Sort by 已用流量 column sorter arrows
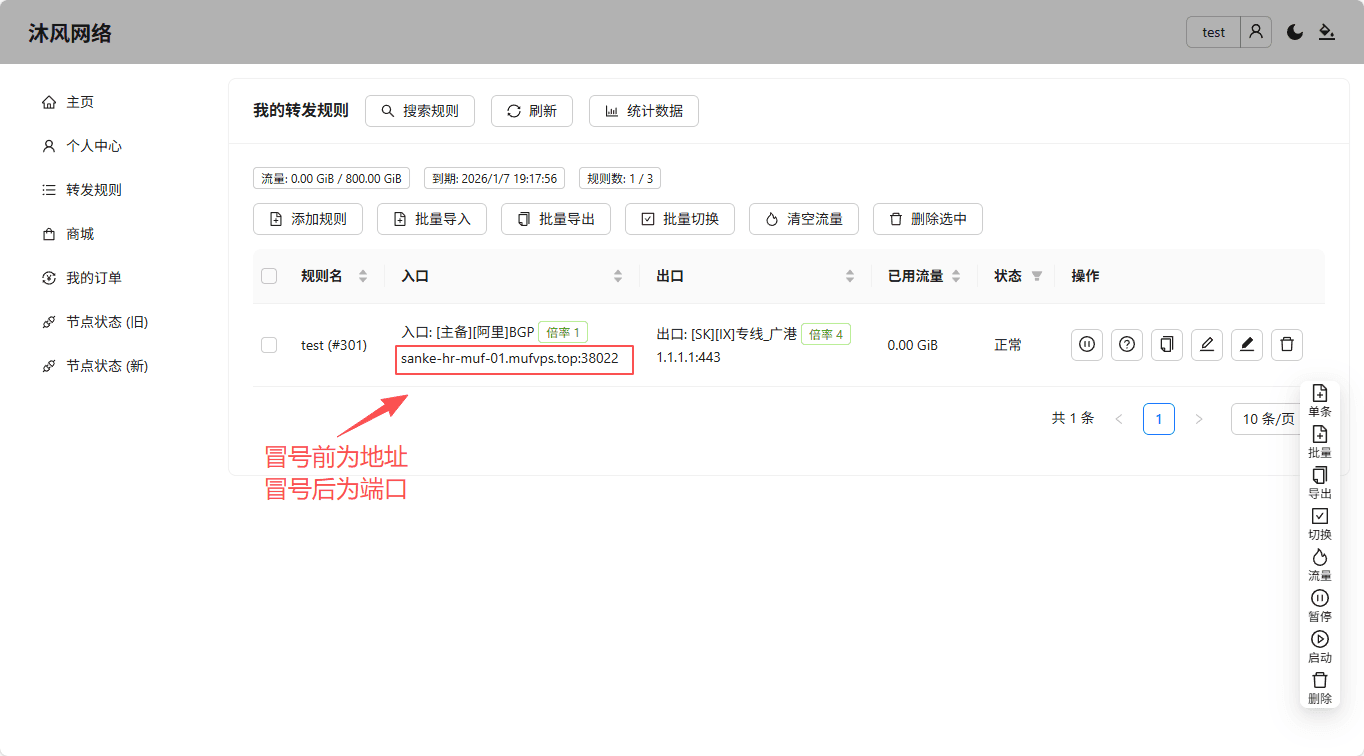The image size is (1364, 756). pyautogui.click(x=956, y=276)
